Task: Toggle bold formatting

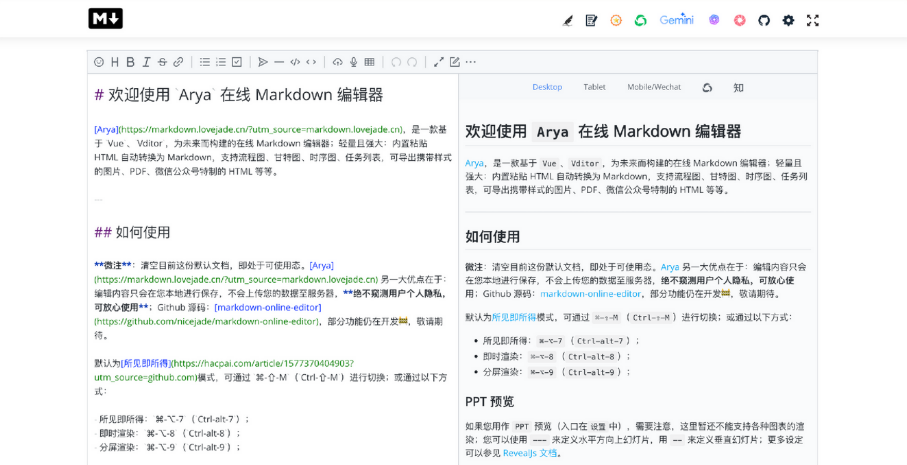Action: point(131,62)
